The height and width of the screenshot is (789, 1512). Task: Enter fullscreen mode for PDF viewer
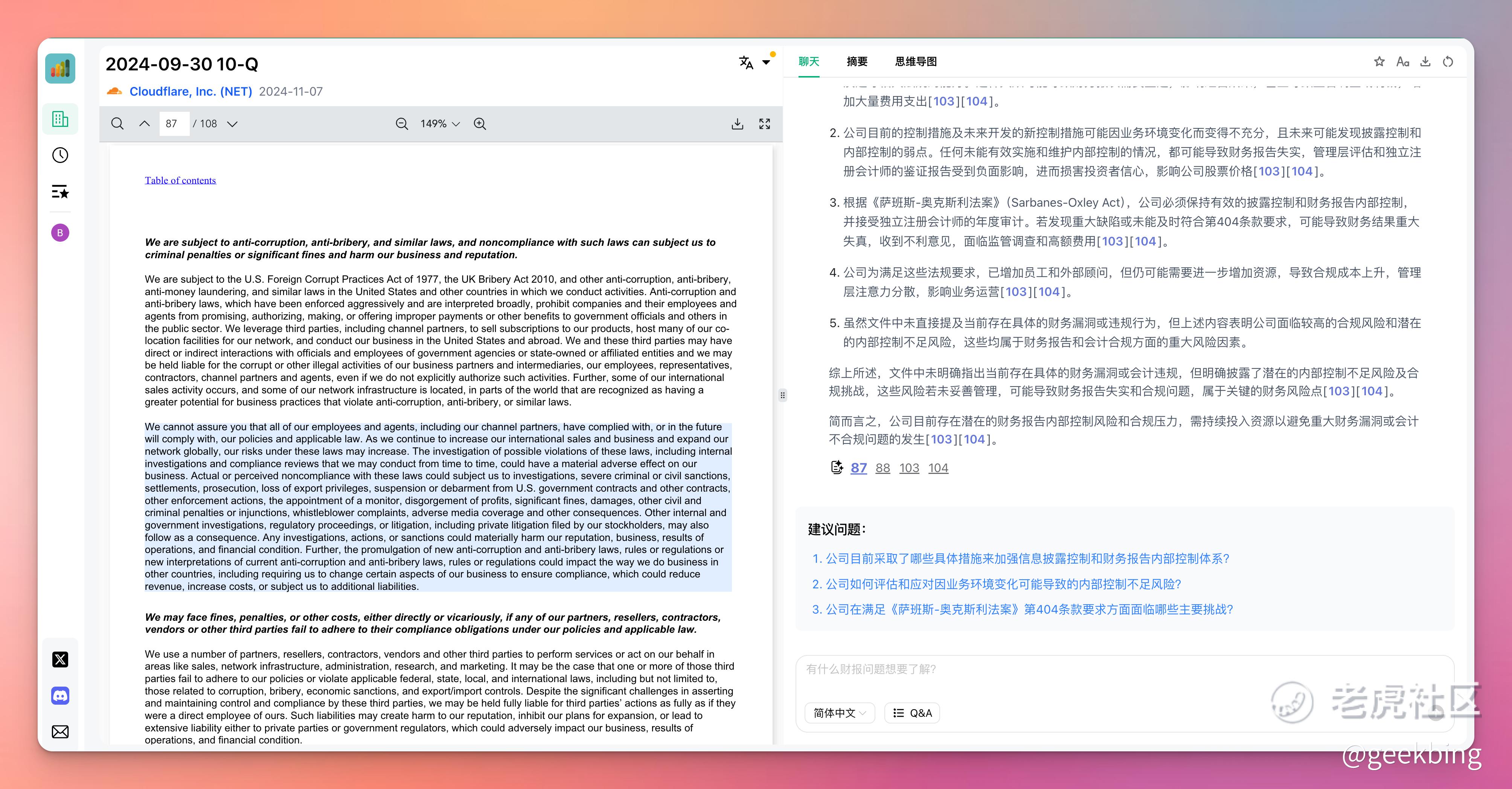click(x=764, y=124)
